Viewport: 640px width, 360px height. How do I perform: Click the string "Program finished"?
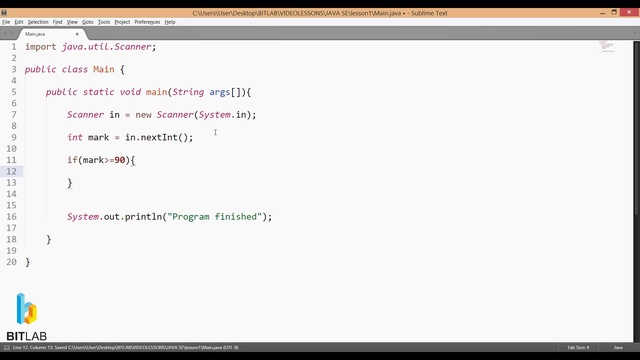214,217
